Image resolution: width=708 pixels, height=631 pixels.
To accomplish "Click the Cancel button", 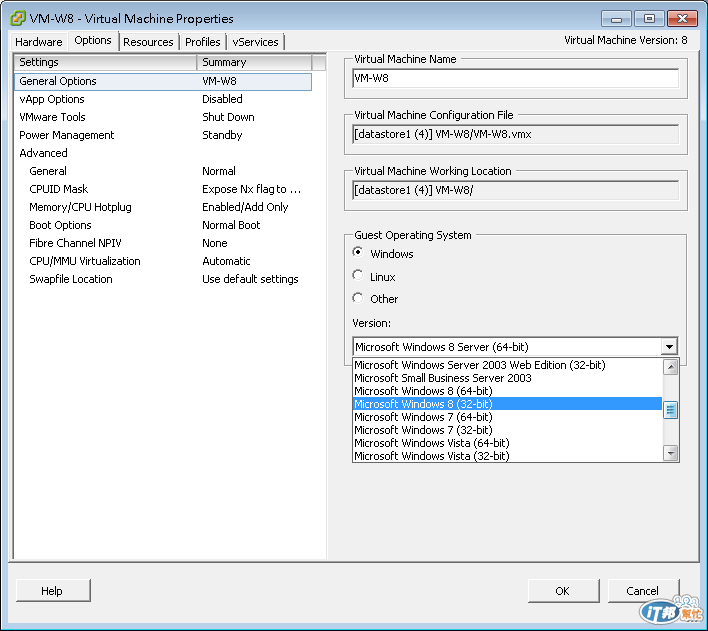I will coord(643,591).
